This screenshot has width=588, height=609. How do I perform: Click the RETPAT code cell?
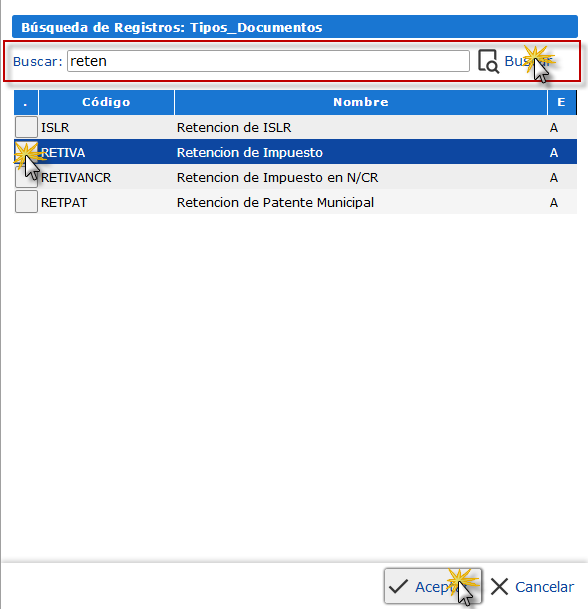pyautogui.click(x=64, y=202)
